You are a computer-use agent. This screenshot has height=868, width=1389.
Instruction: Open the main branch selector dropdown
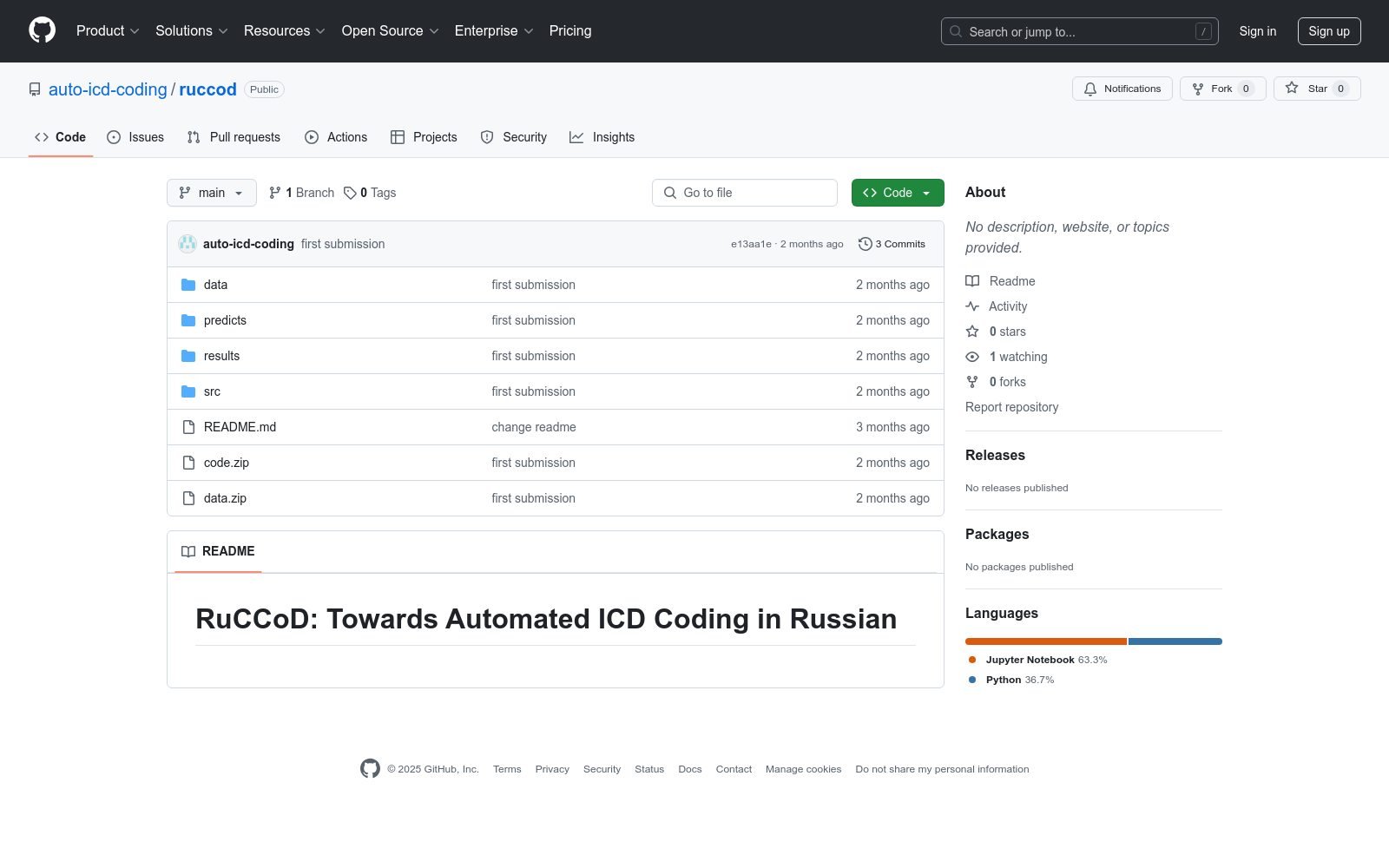pos(212,193)
